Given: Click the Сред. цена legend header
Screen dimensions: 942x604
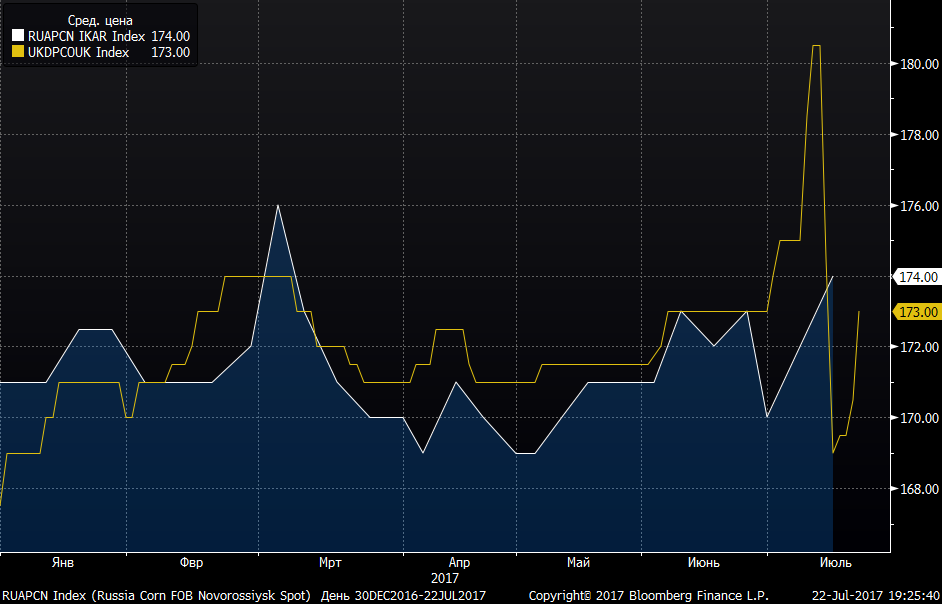Looking at the screenshot, I should pyautogui.click(x=100, y=21).
